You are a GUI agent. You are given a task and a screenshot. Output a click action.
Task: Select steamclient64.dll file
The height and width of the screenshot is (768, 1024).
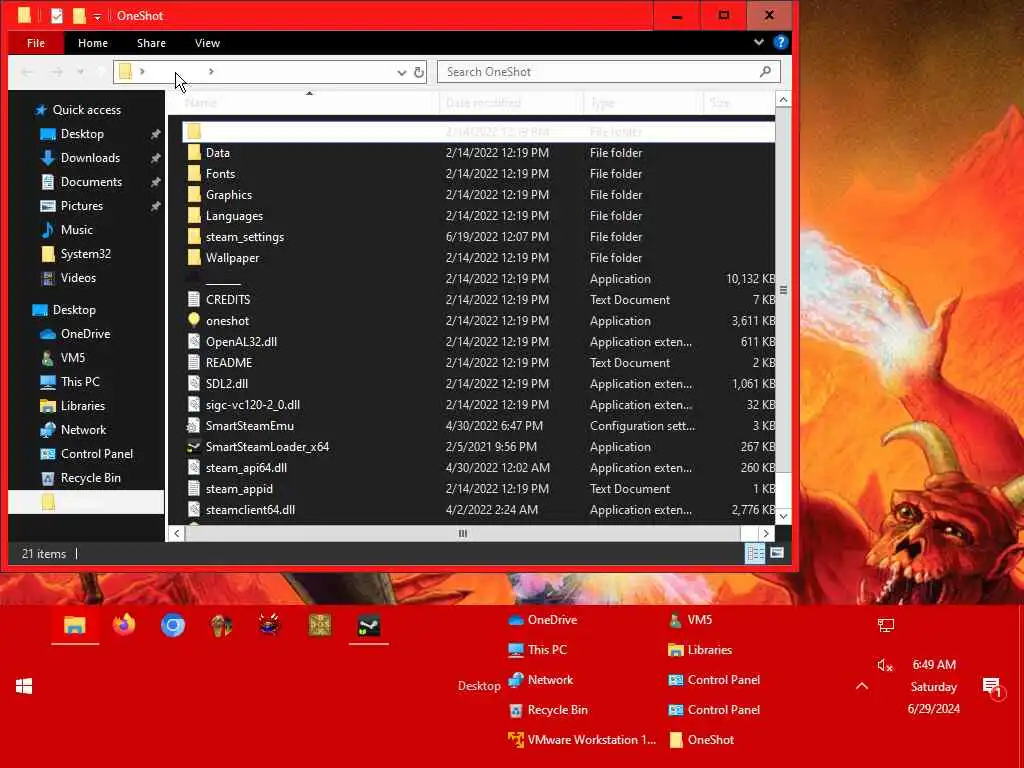point(250,509)
